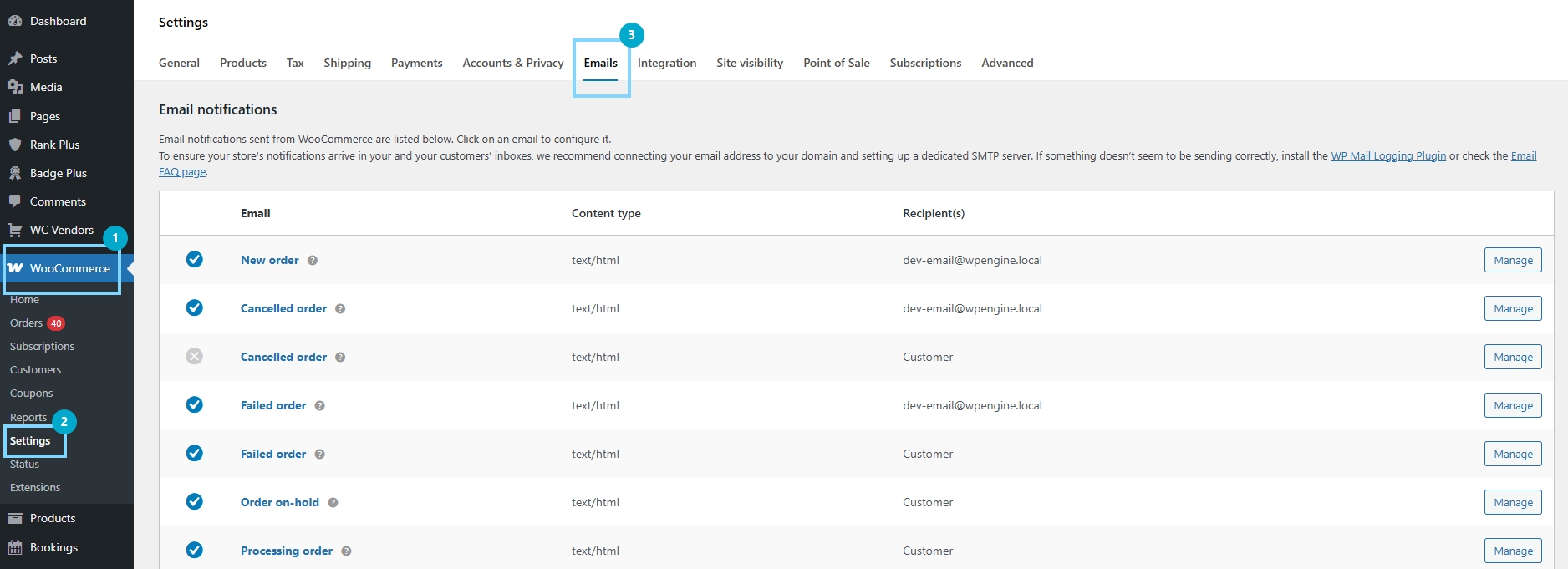Toggle the New order enabled checkmark
This screenshot has width=1568, height=569.
194,260
